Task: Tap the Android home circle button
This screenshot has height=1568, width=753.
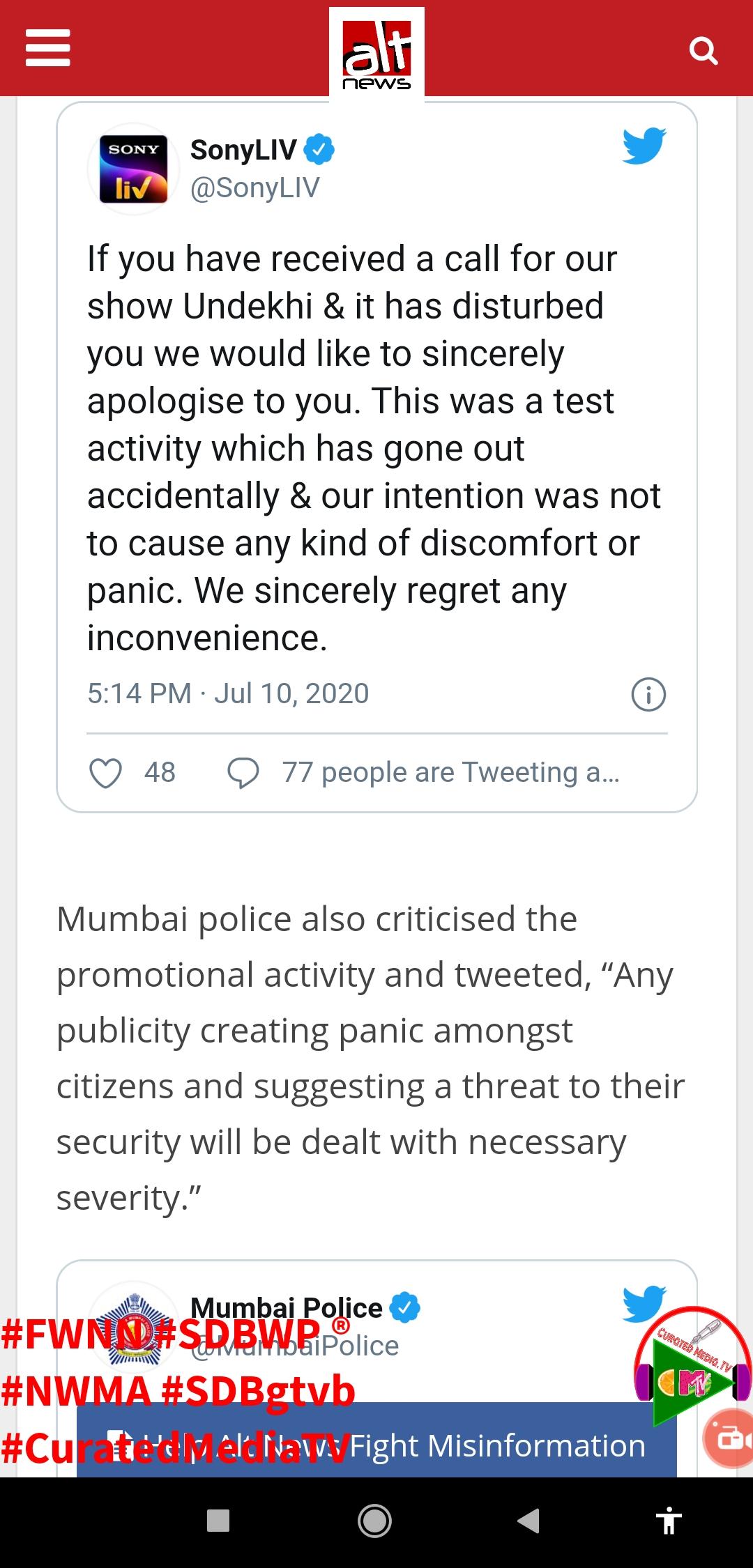Action: (374, 1520)
